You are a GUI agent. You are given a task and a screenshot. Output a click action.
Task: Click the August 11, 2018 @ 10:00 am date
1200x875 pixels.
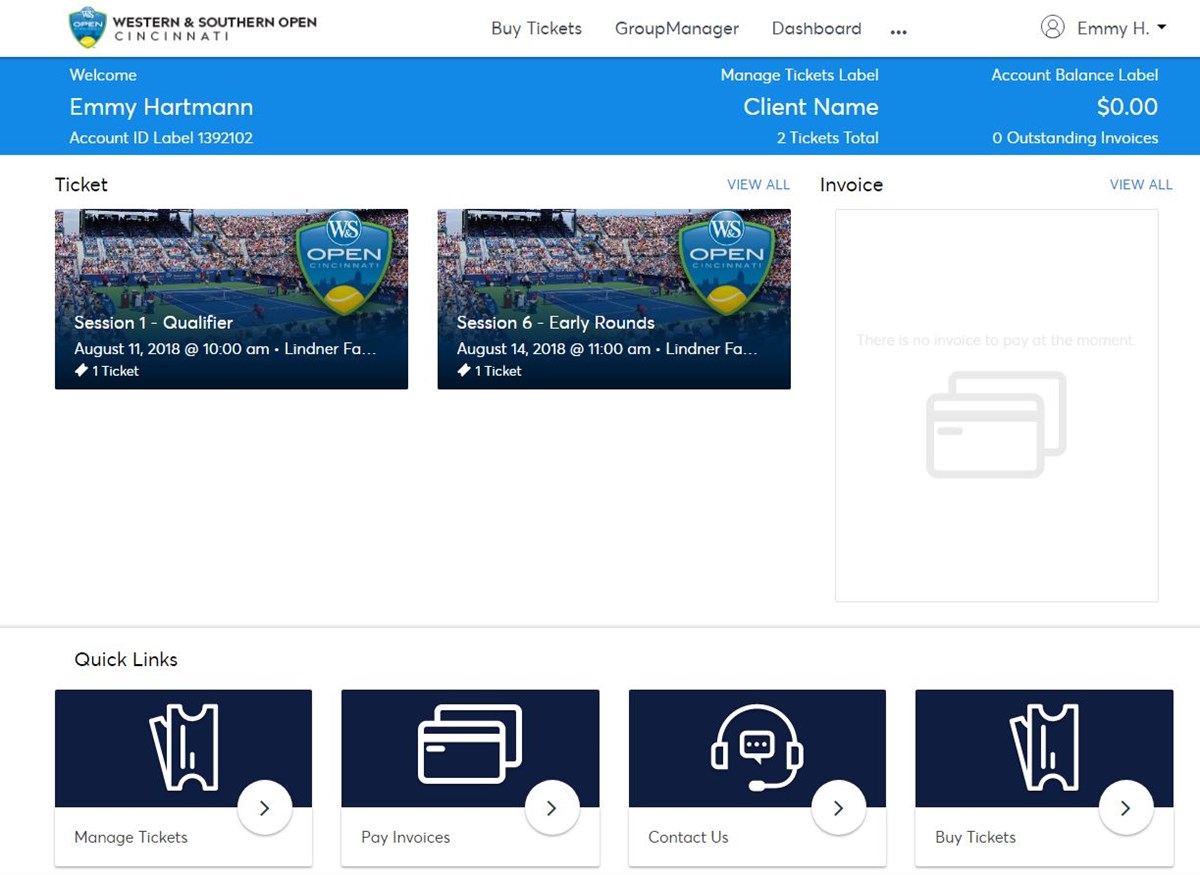click(x=172, y=349)
